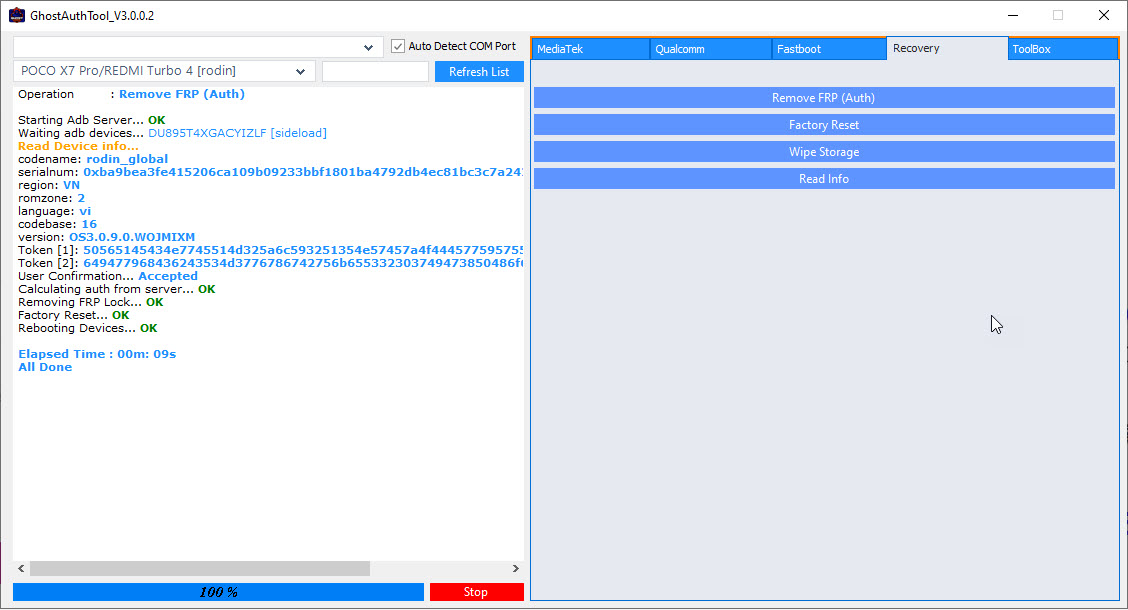Click the 'Starting Adb Server... OK' line
Viewport: 1128px width, 610px height.
point(91,120)
